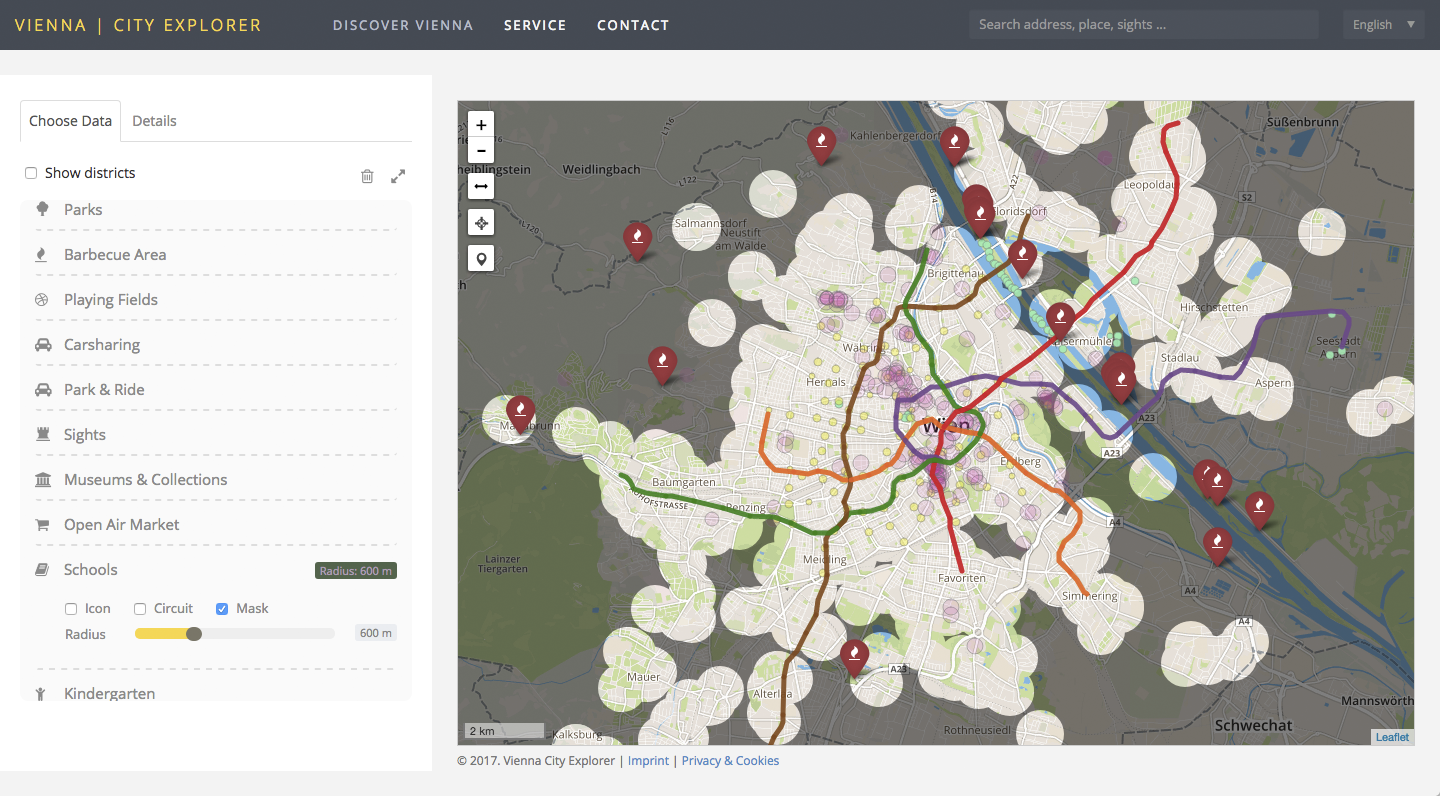Open the Imprint link in footer
Image resolution: width=1440 pixels, height=796 pixels.
click(x=648, y=761)
